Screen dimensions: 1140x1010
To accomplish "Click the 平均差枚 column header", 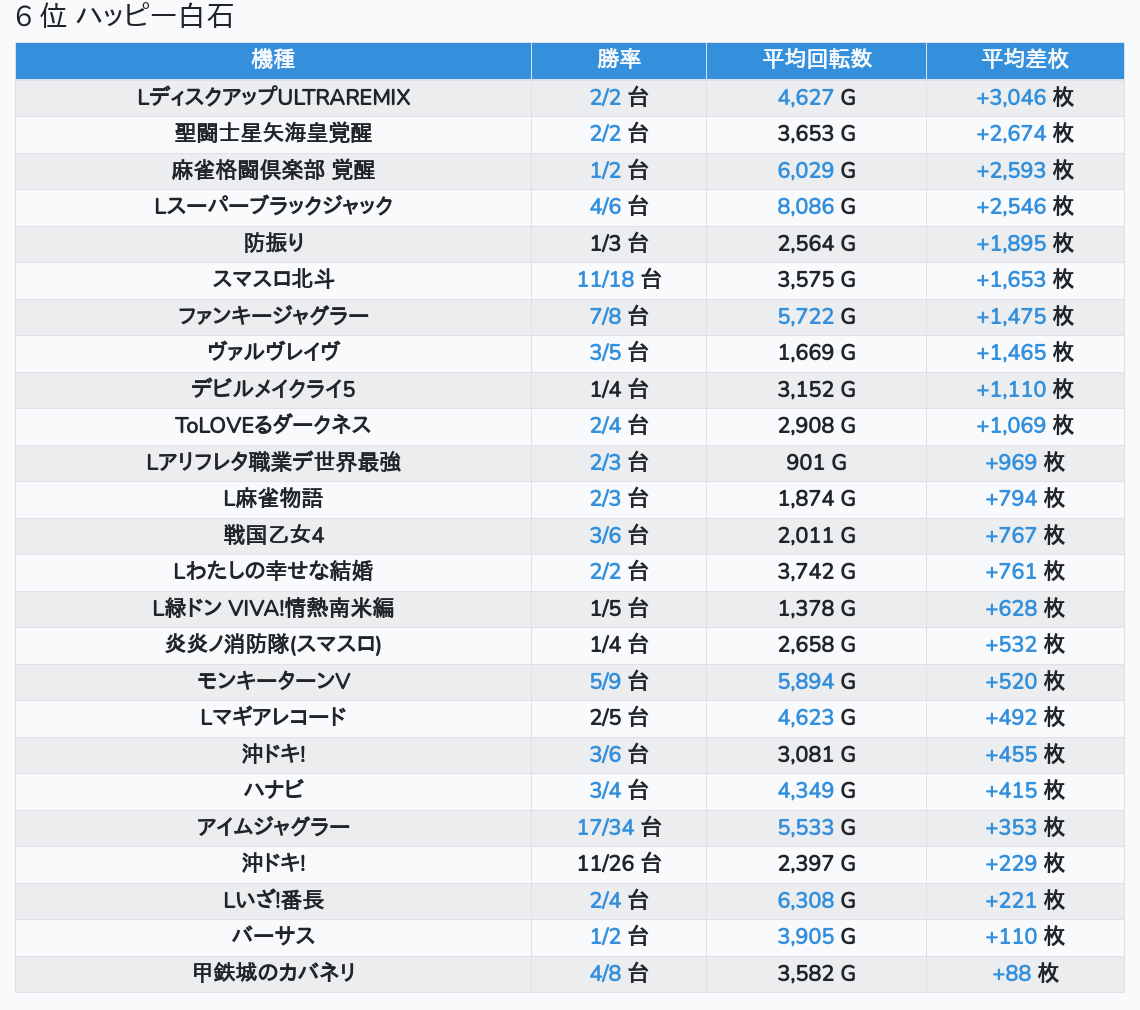I will click(1025, 60).
